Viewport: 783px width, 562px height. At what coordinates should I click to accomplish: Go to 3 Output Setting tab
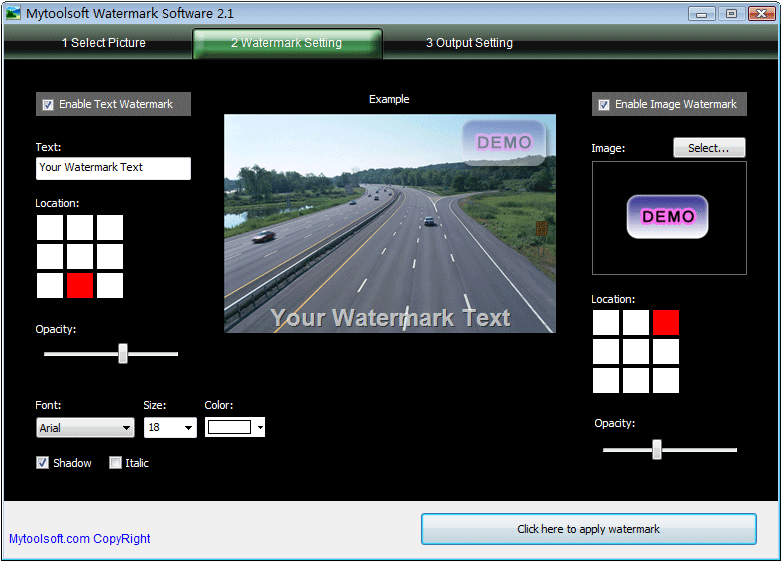(469, 43)
